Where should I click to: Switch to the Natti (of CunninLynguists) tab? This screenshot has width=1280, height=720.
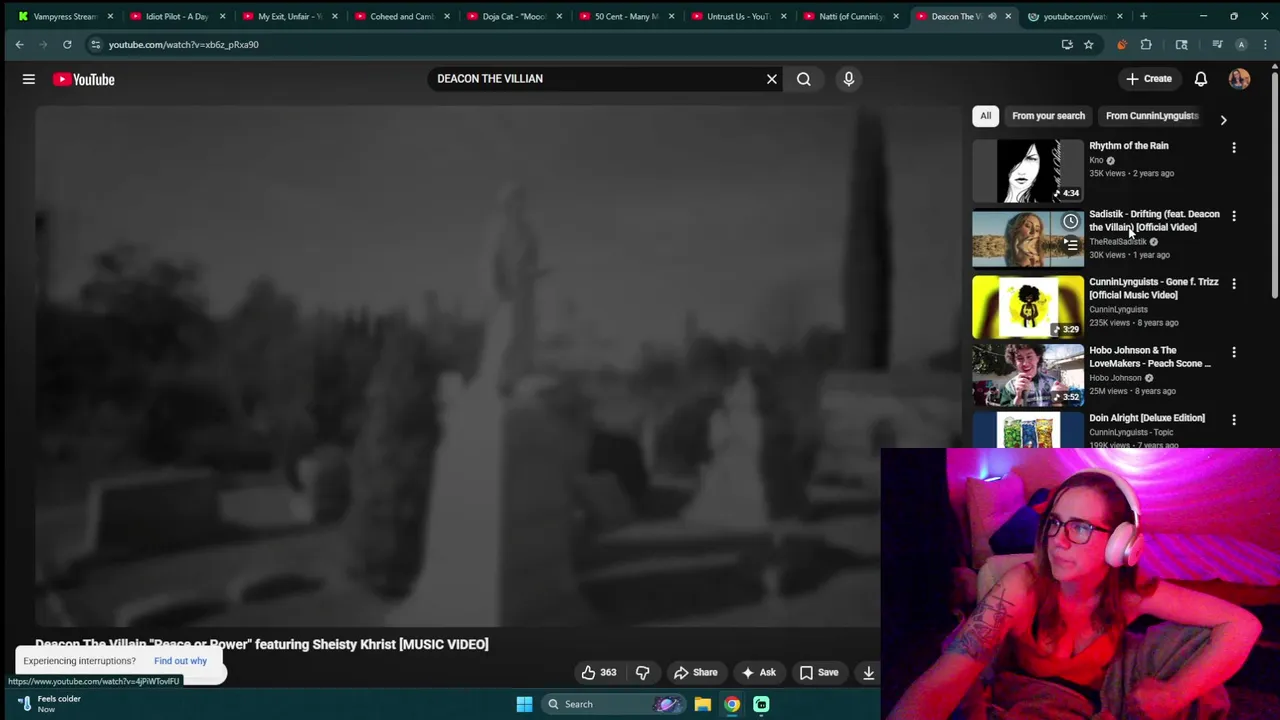pos(849,16)
